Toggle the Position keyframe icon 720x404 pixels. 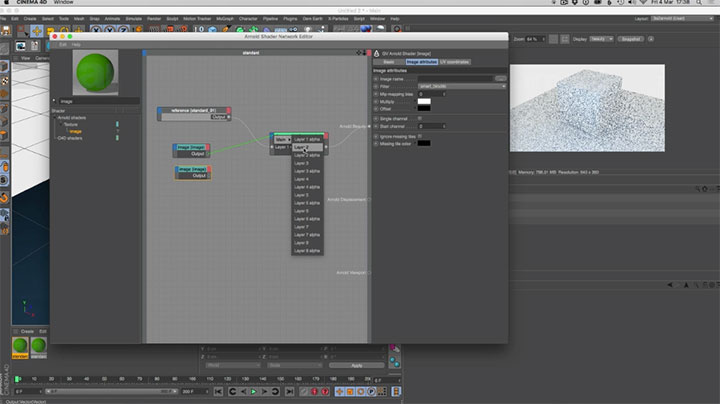(x=339, y=392)
